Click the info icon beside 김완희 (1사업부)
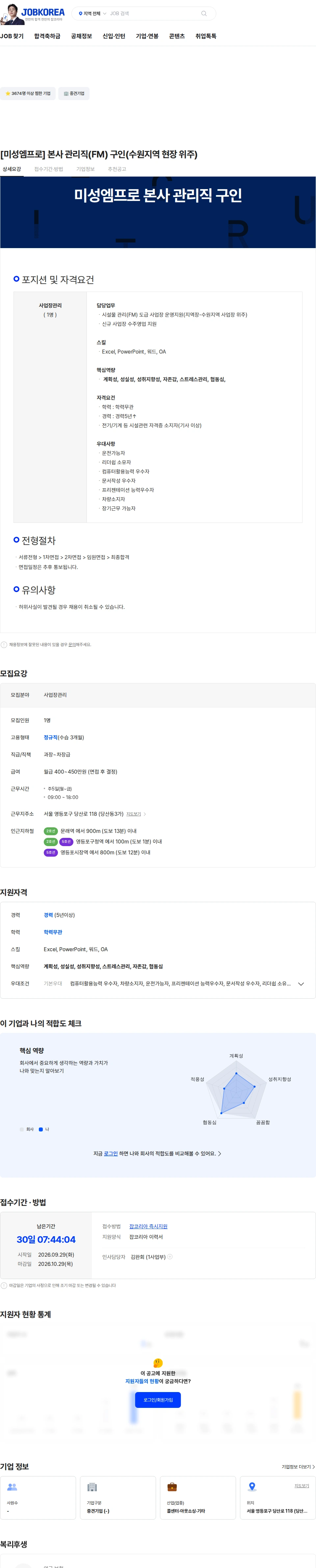 click(x=170, y=1256)
